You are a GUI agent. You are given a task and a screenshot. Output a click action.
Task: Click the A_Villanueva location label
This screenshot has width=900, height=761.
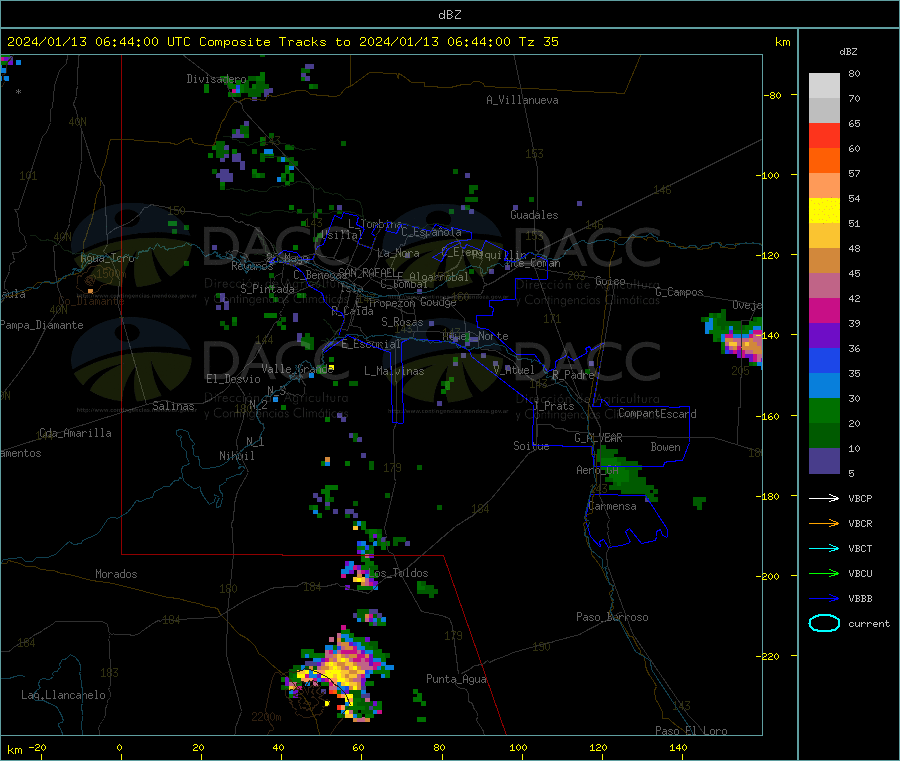522,100
